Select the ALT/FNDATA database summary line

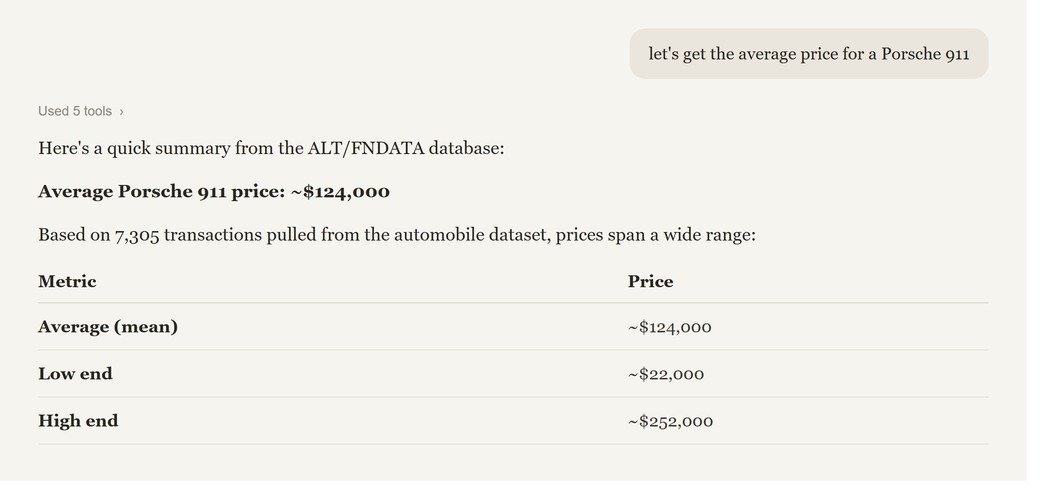click(271, 148)
